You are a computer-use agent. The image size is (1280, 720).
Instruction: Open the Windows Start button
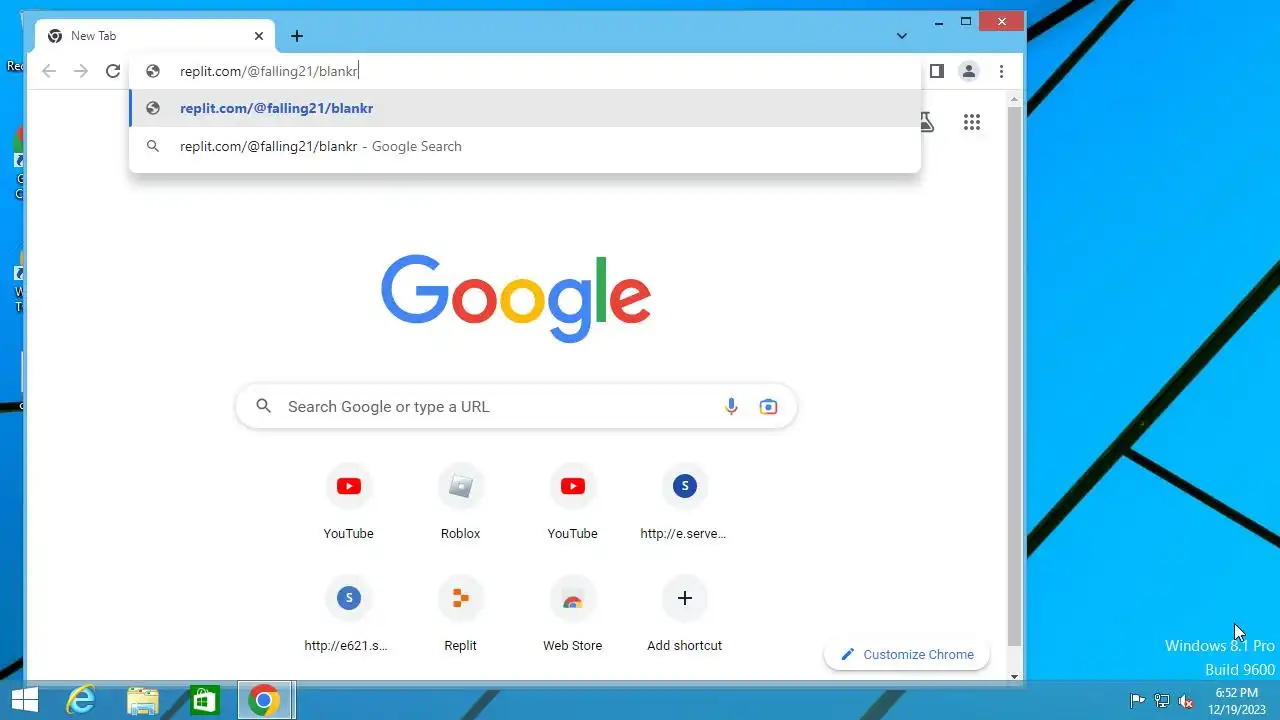coord(25,701)
